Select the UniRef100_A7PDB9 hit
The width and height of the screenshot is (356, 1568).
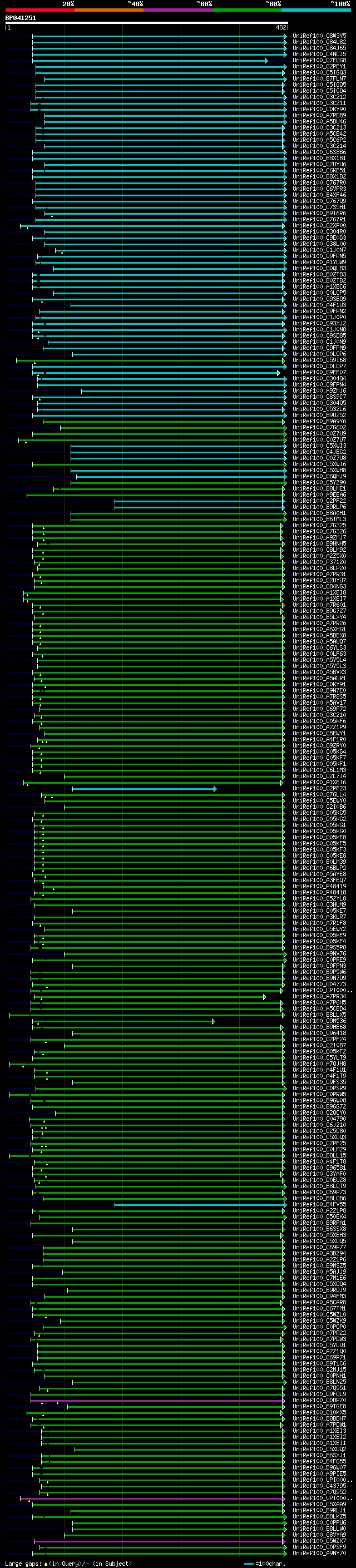pos(319,116)
